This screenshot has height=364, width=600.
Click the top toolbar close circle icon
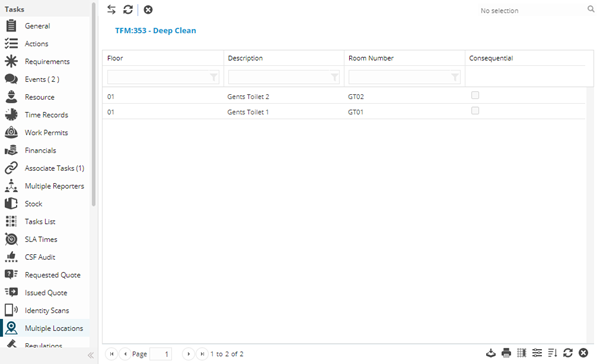[148, 10]
